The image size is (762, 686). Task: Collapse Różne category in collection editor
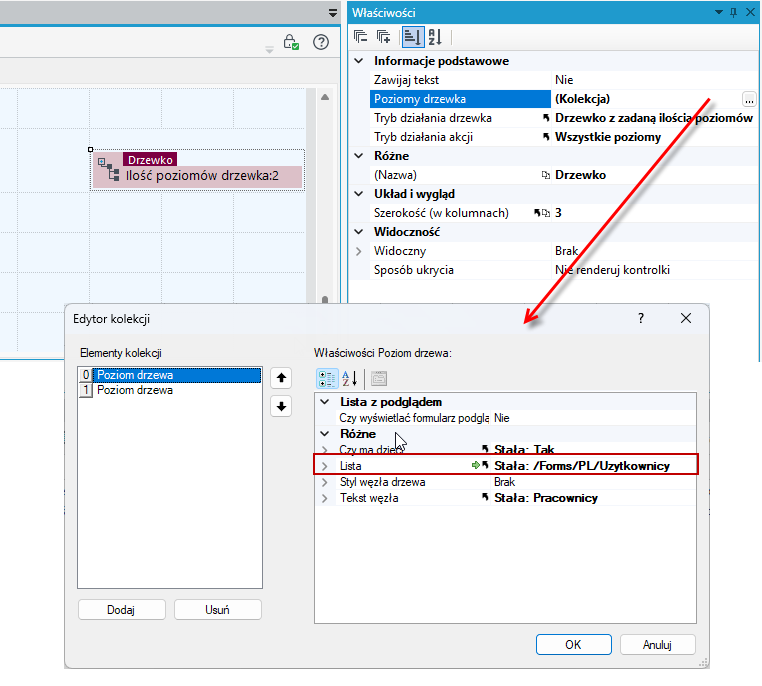tap(325, 434)
